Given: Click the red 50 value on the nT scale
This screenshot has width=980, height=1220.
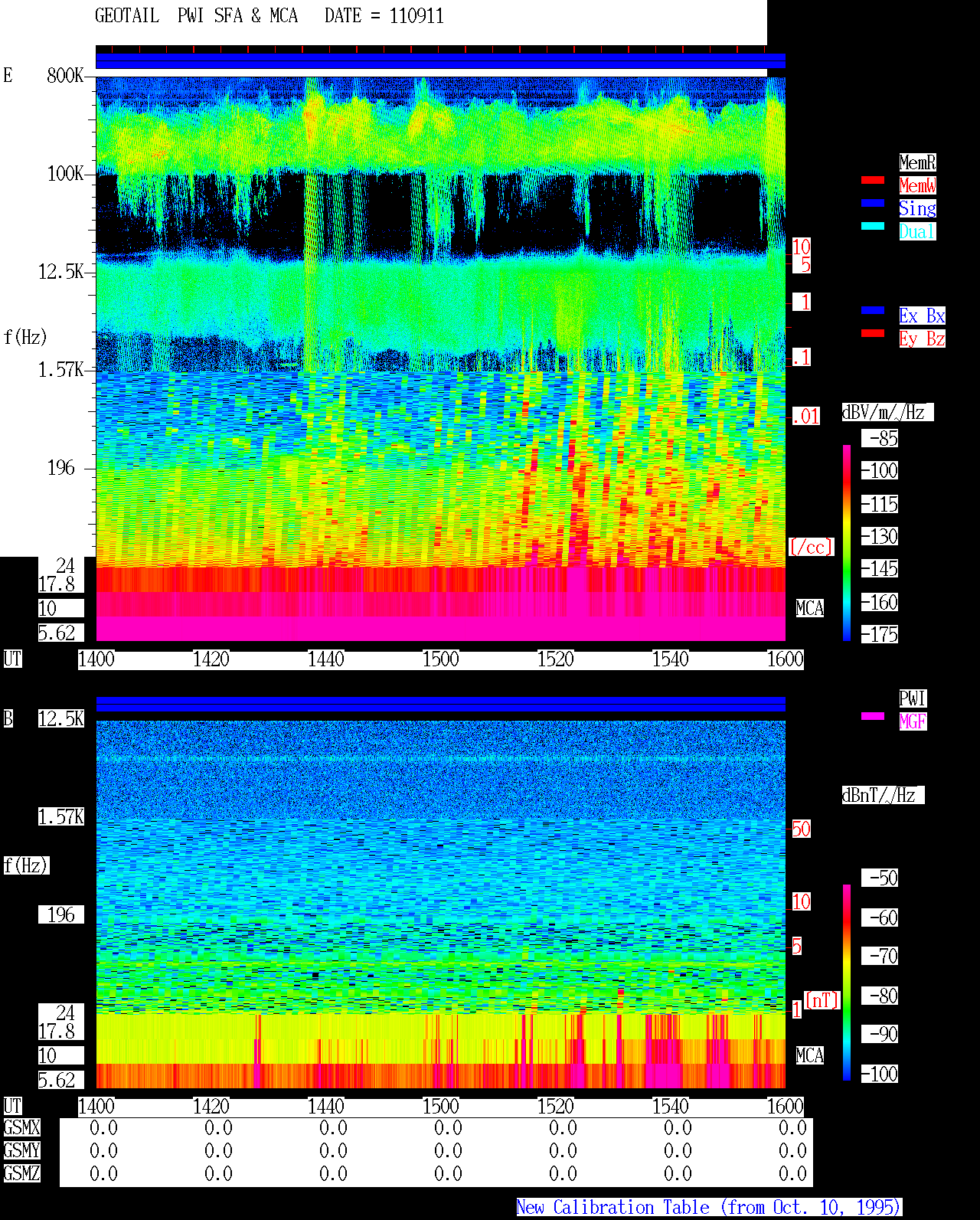Looking at the screenshot, I should coord(801,829).
